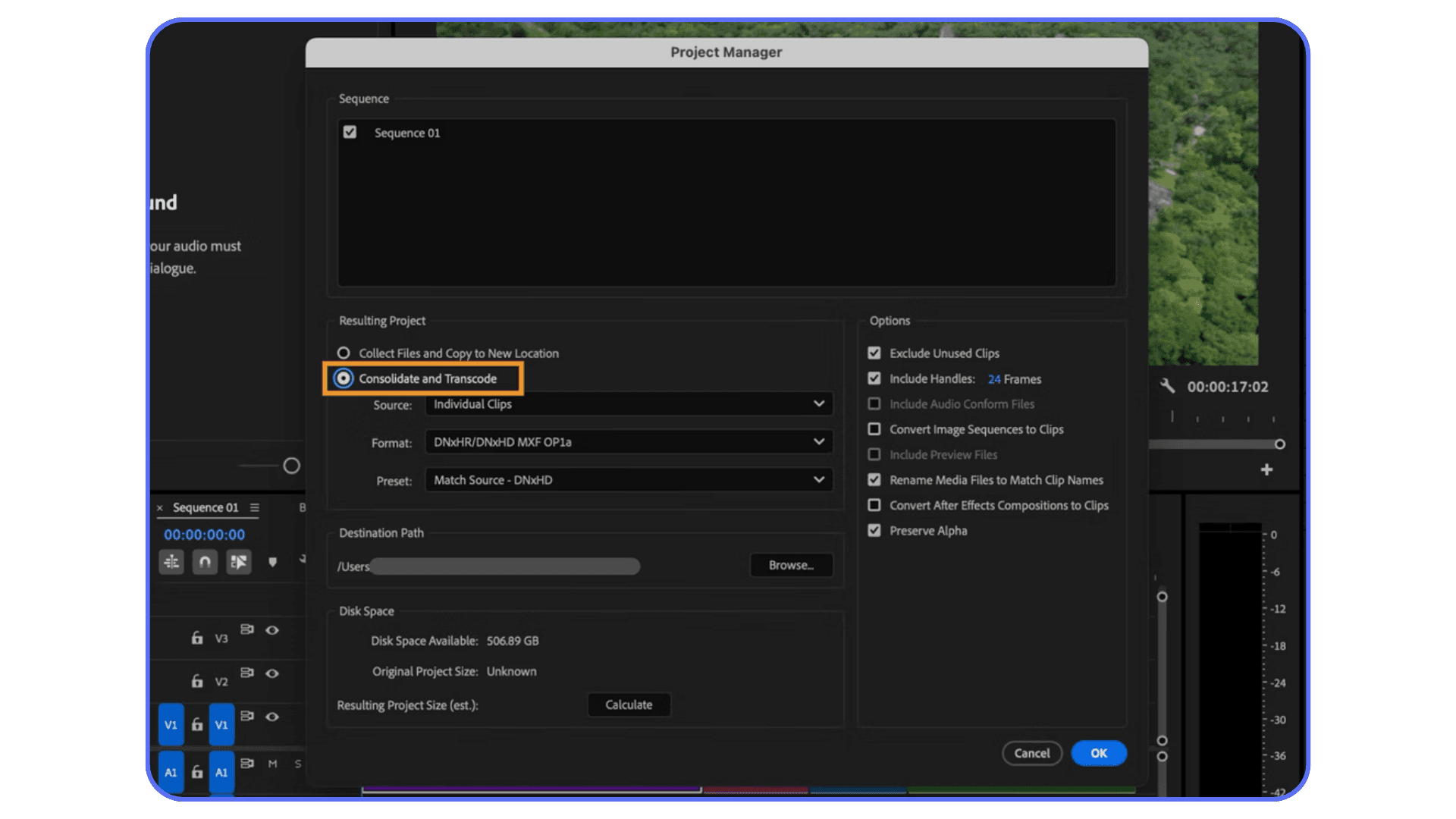This screenshot has height=819, width=1456.
Task: Click the 00:00:00:00 timecode field
Action: pos(203,535)
